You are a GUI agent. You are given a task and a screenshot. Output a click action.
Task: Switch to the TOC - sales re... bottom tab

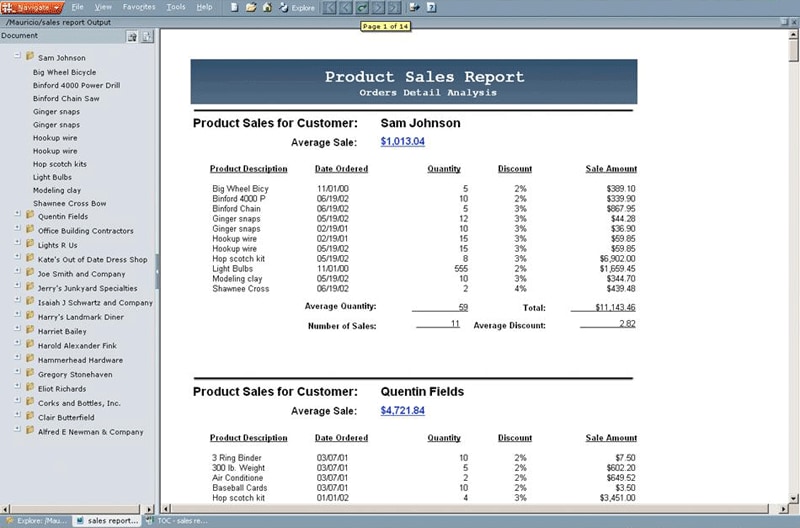177,521
